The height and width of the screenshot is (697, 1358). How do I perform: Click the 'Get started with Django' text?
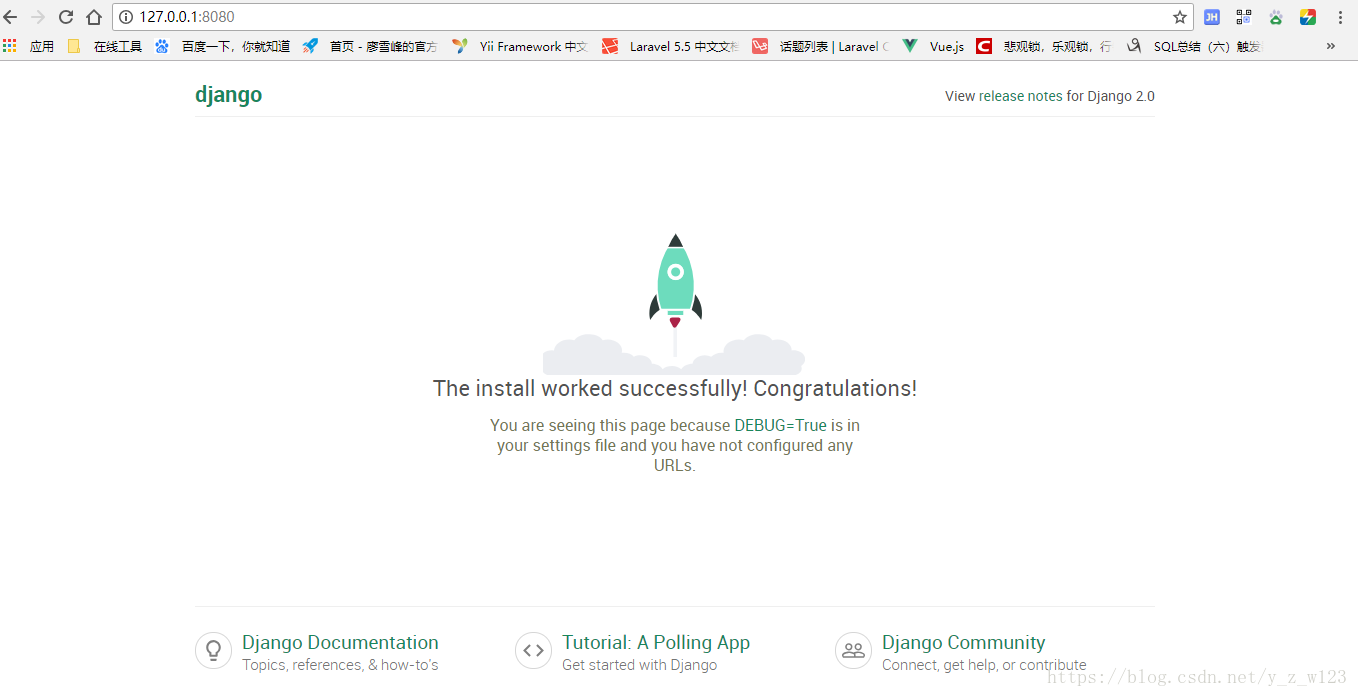point(639,665)
